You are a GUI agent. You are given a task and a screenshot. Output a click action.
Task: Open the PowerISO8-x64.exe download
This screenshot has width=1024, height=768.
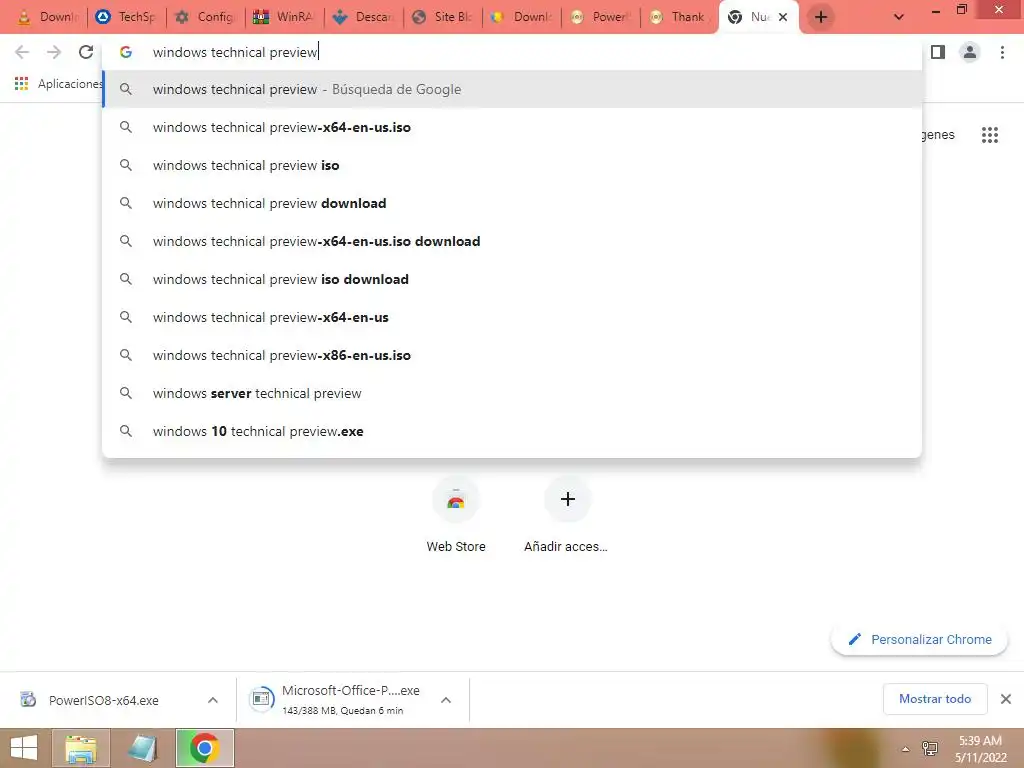tap(103, 700)
